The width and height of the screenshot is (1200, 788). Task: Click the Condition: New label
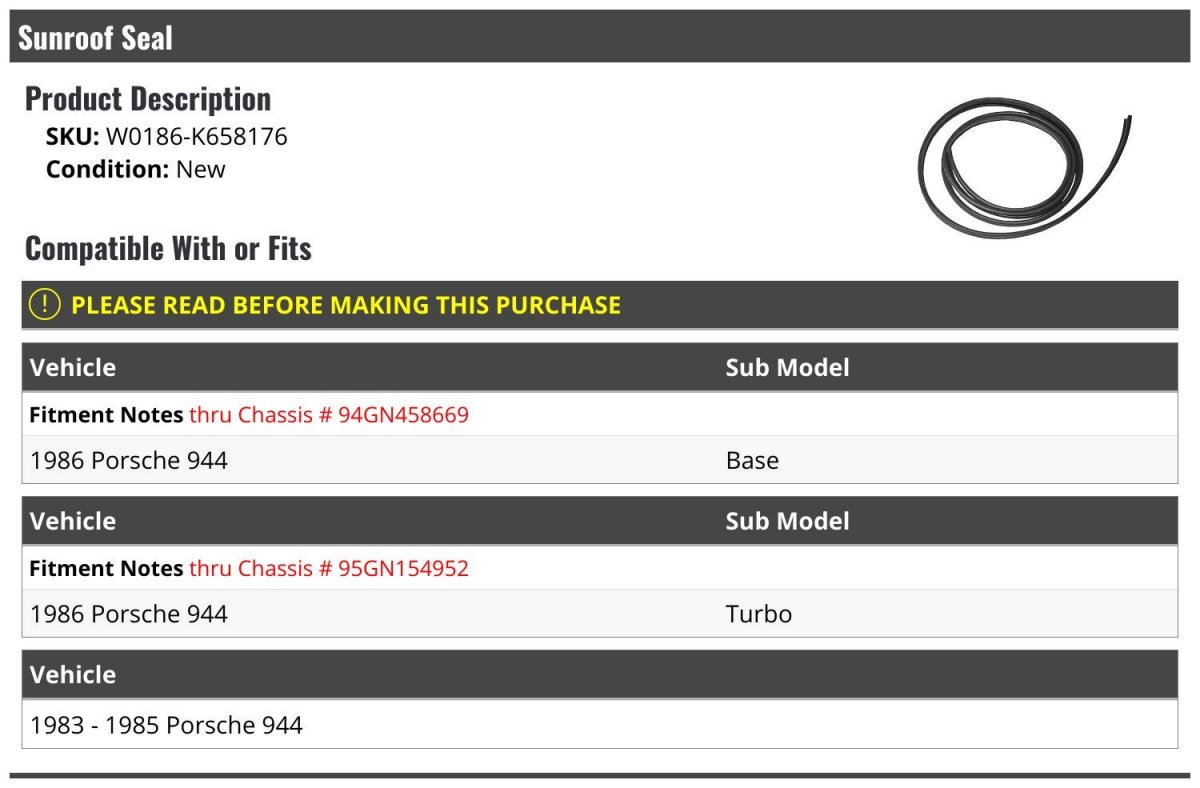pos(136,169)
